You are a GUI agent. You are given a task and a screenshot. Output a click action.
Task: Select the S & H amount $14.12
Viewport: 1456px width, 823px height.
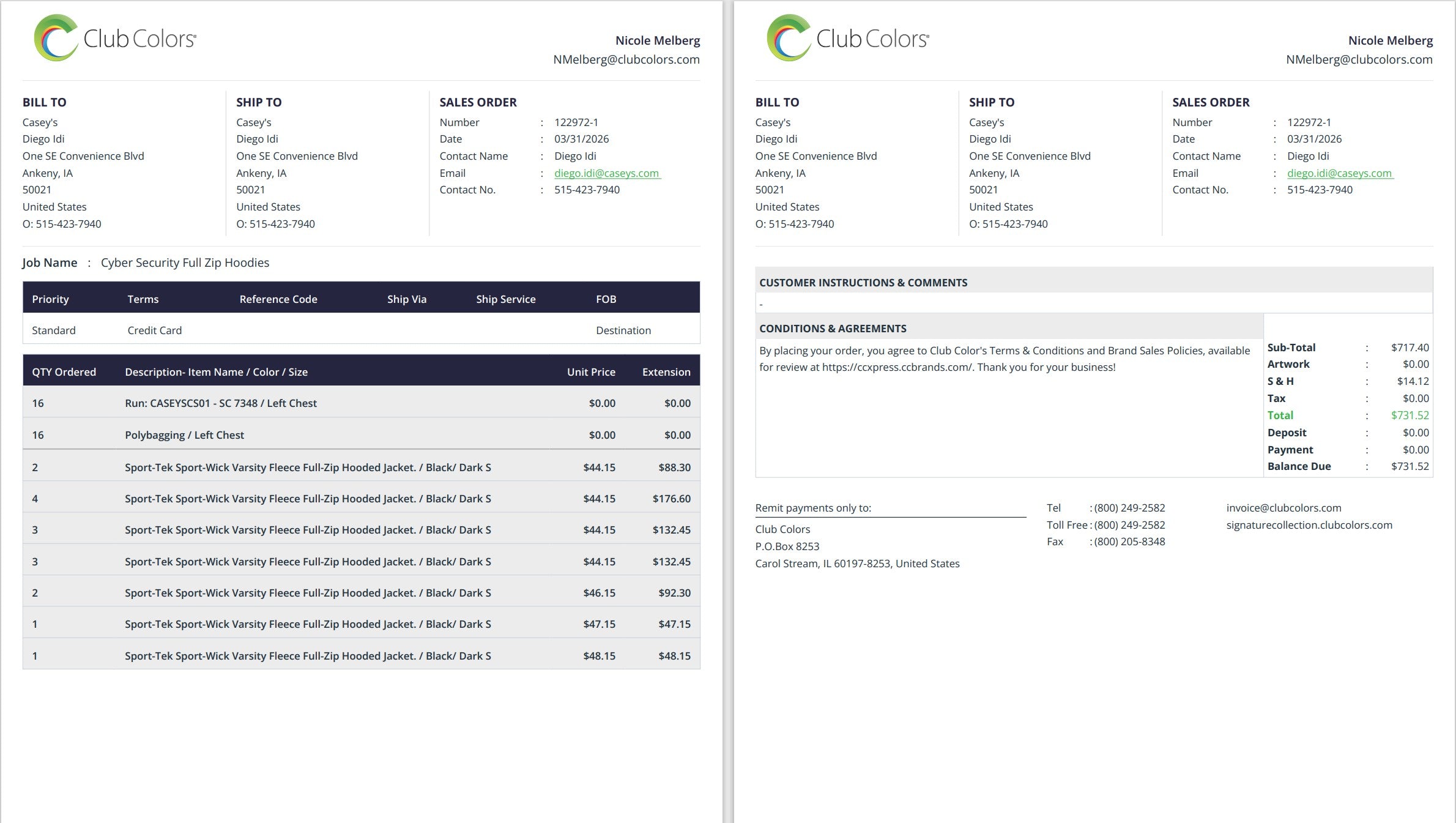(1413, 381)
